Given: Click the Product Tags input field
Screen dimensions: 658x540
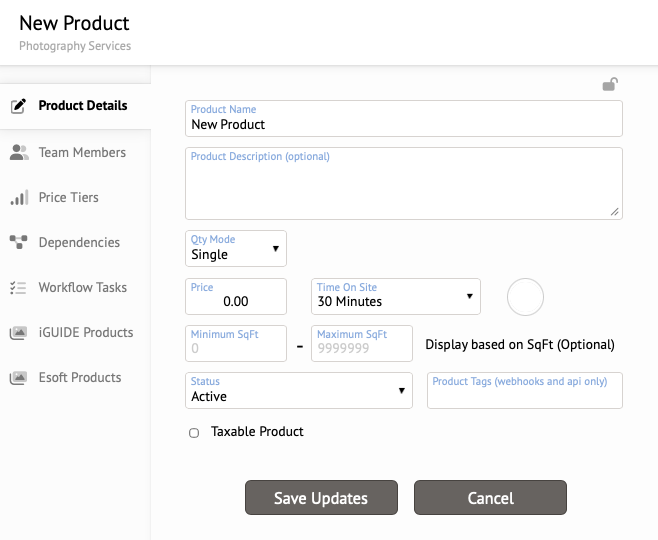Looking at the screenshot, I should point(525,390).
